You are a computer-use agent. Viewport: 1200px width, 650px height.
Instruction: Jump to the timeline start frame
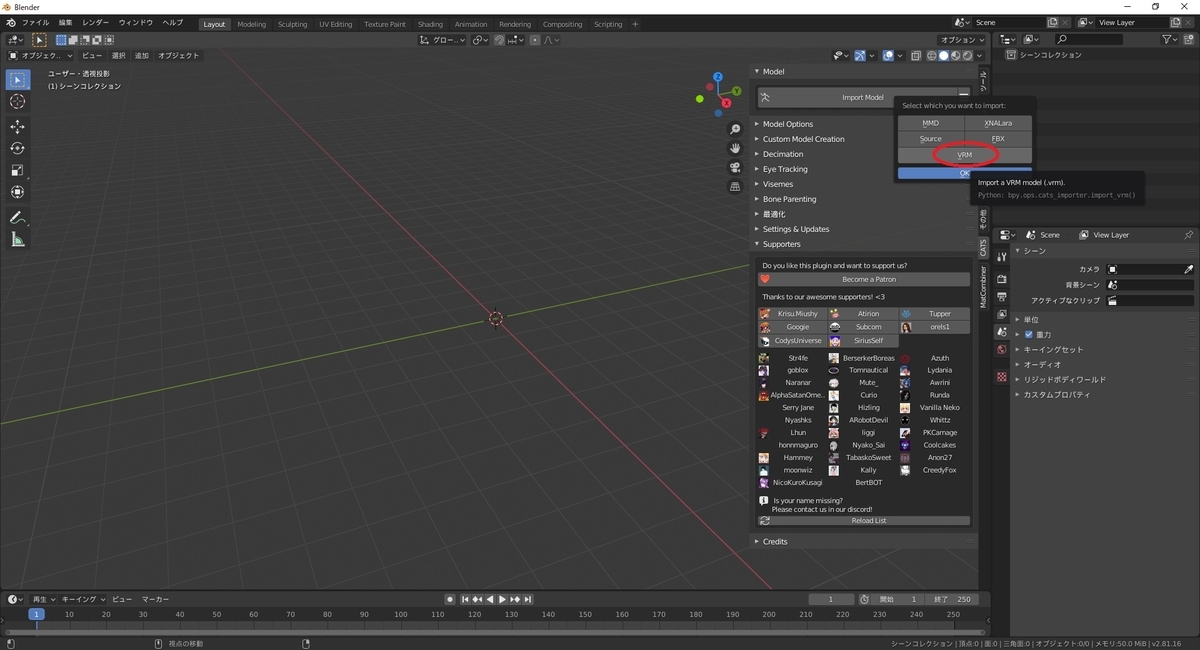[465, 599]
